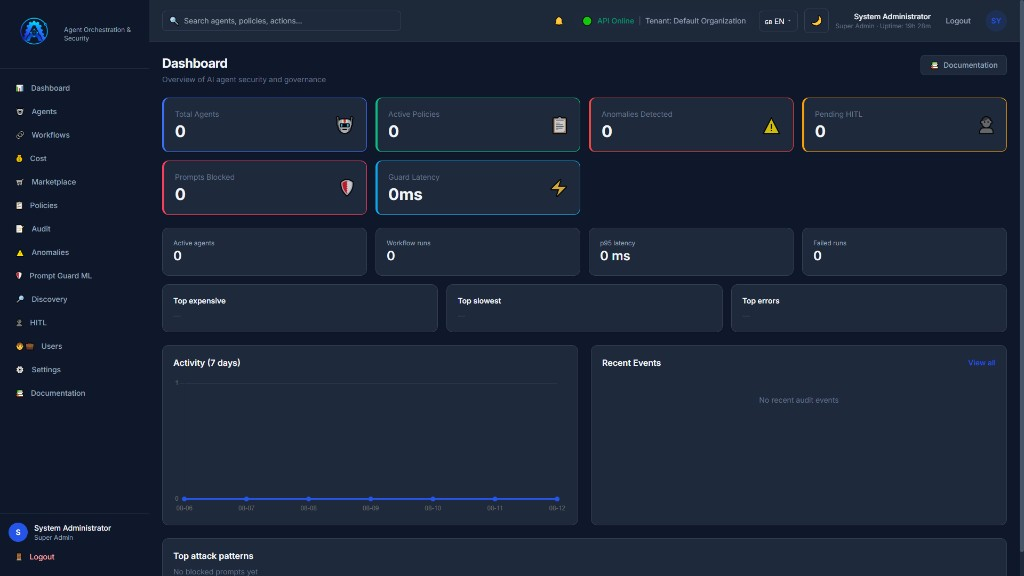Click the Settings gear sidebar icon
This screenshot has width=1024, height=576.
coord(20,370)
